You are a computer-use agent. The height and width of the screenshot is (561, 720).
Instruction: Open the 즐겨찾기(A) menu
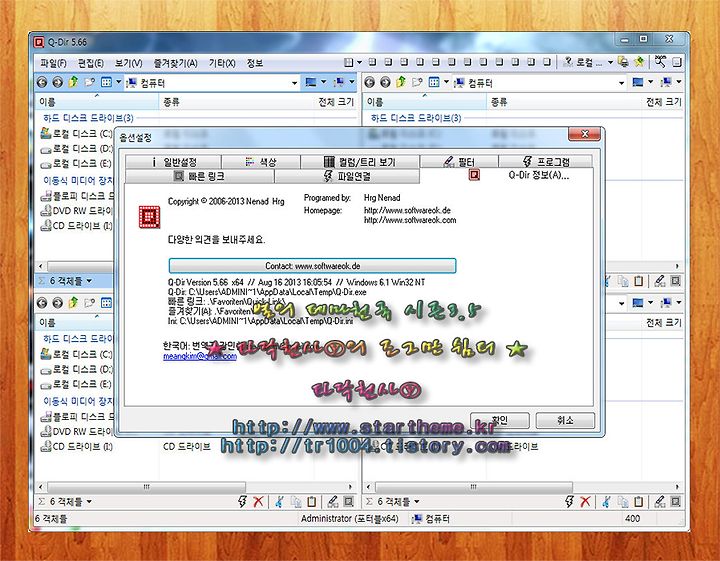click(175, 63)
